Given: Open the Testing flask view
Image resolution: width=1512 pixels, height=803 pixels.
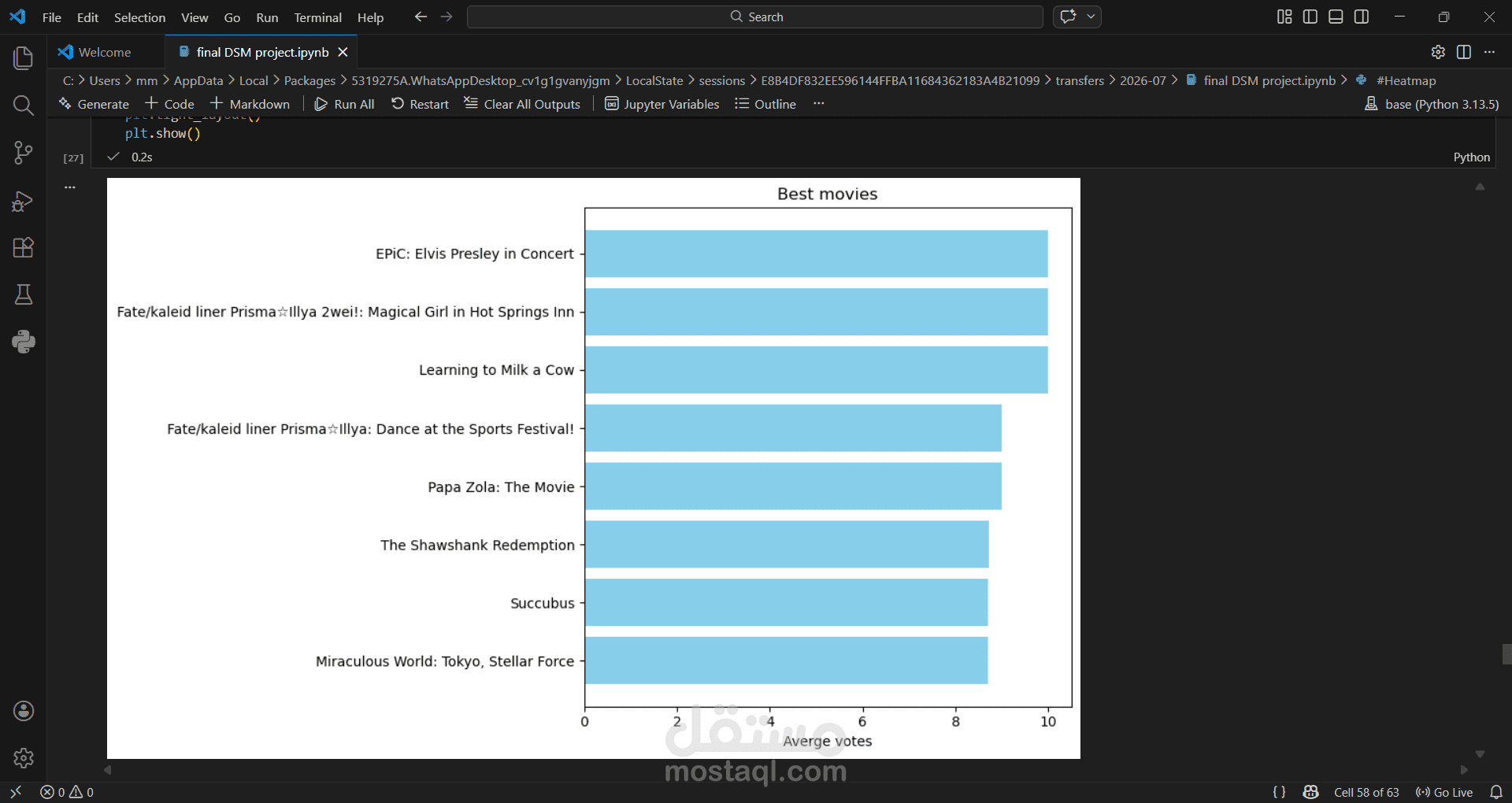Looking at the screenshot, I should point(24,294).
